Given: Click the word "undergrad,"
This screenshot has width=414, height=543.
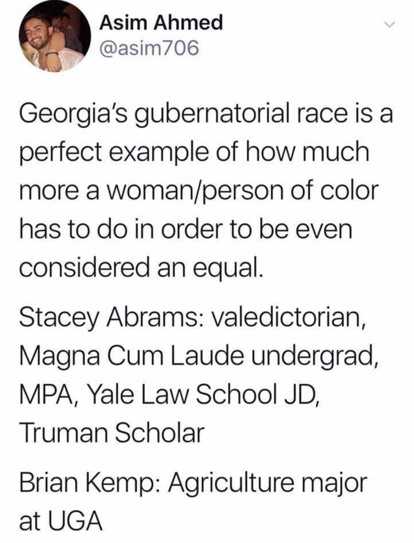Looking at the screenshot, I should click(314, 358).
